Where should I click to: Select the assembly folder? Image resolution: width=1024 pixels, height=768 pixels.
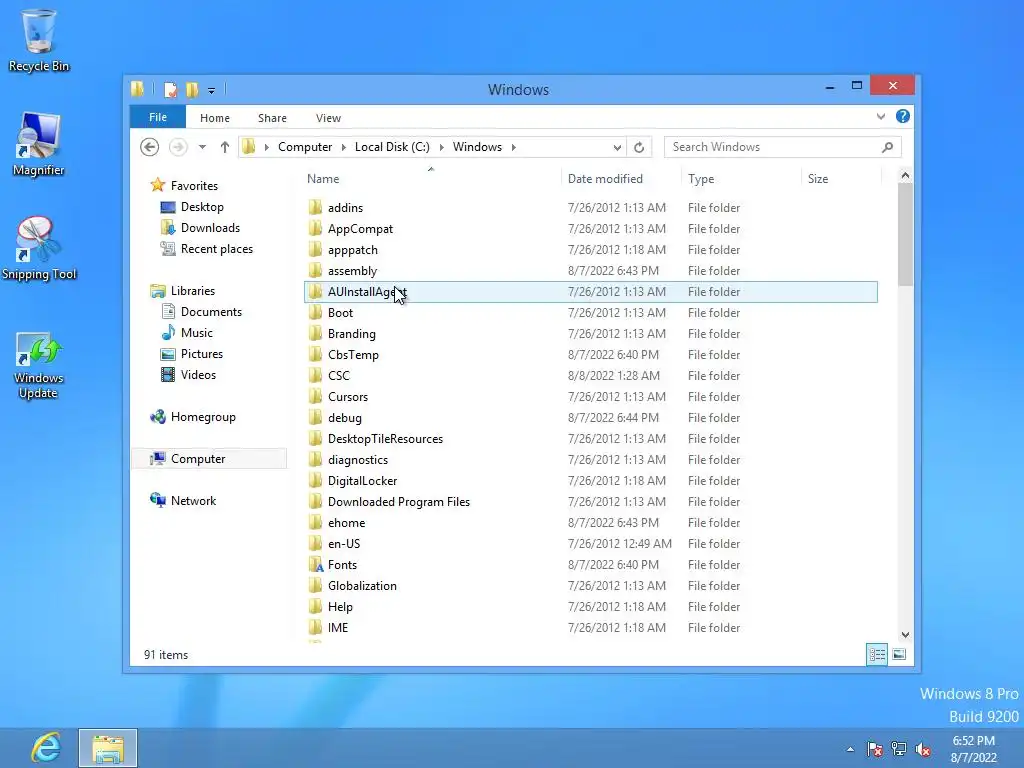[591, 270]
